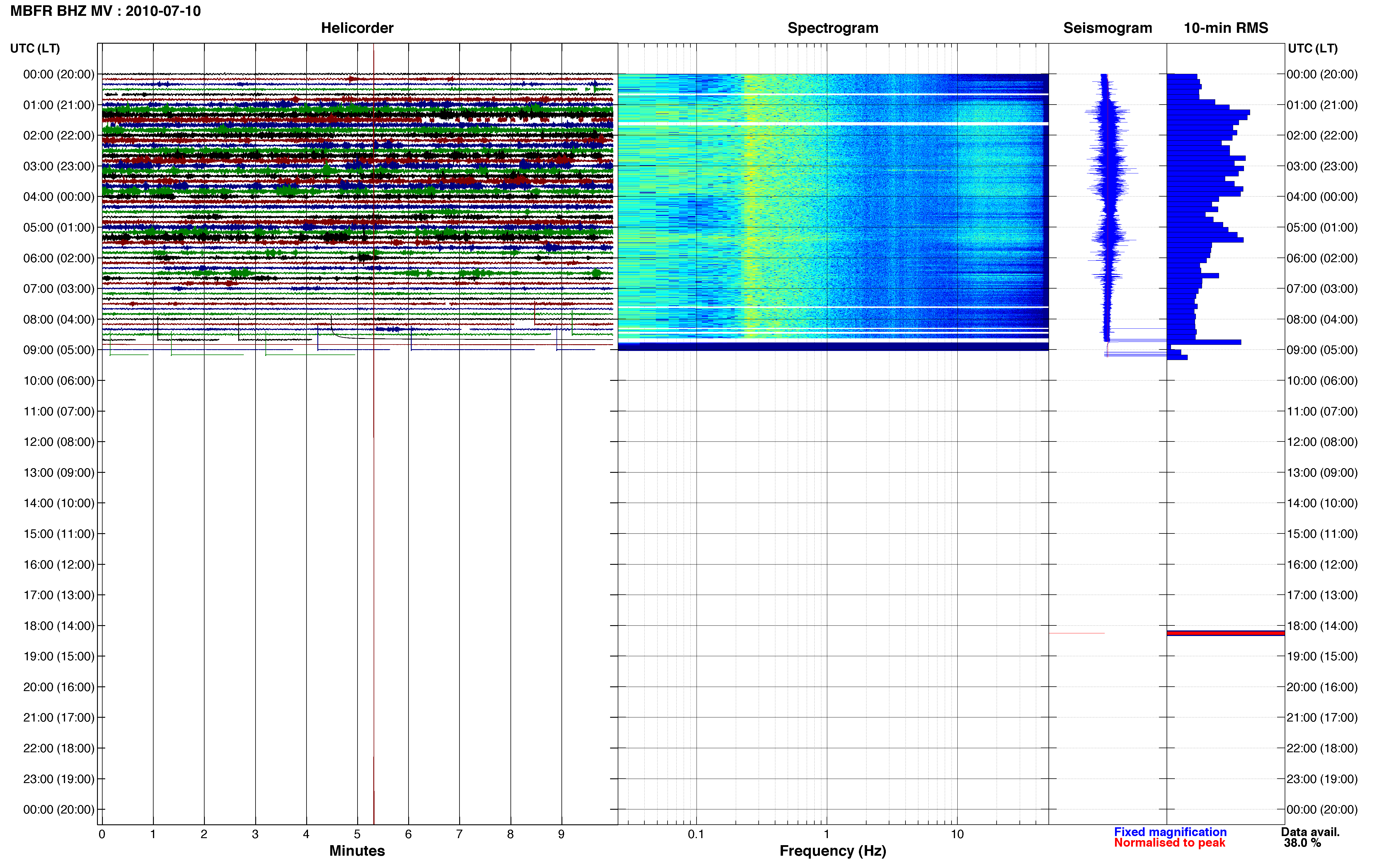The width and height of the screenshot is (1389, 868).
Task: Click the 'Frequency (Hz)' x-axis label
Action: 833,851
